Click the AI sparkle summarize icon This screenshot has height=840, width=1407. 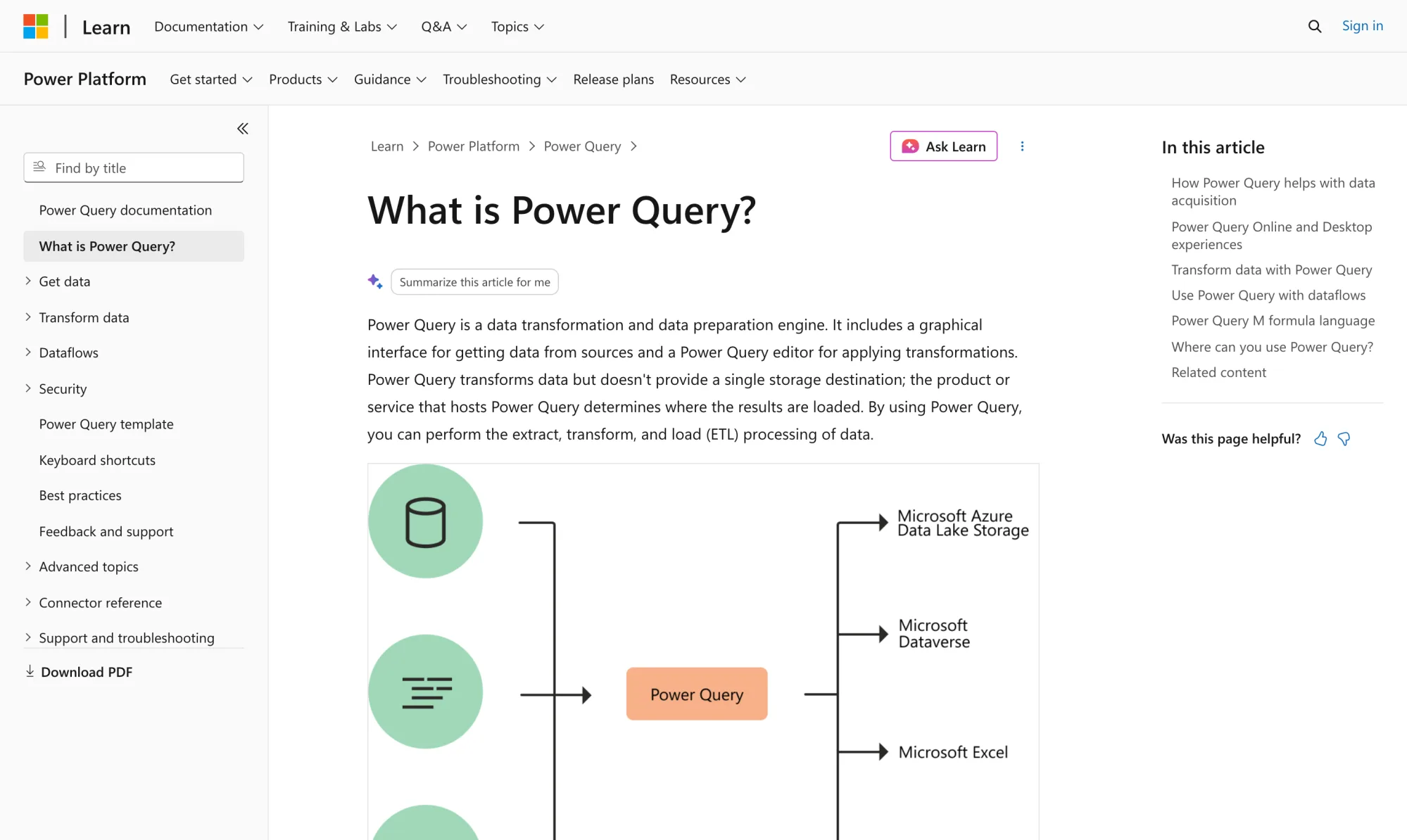375,281
